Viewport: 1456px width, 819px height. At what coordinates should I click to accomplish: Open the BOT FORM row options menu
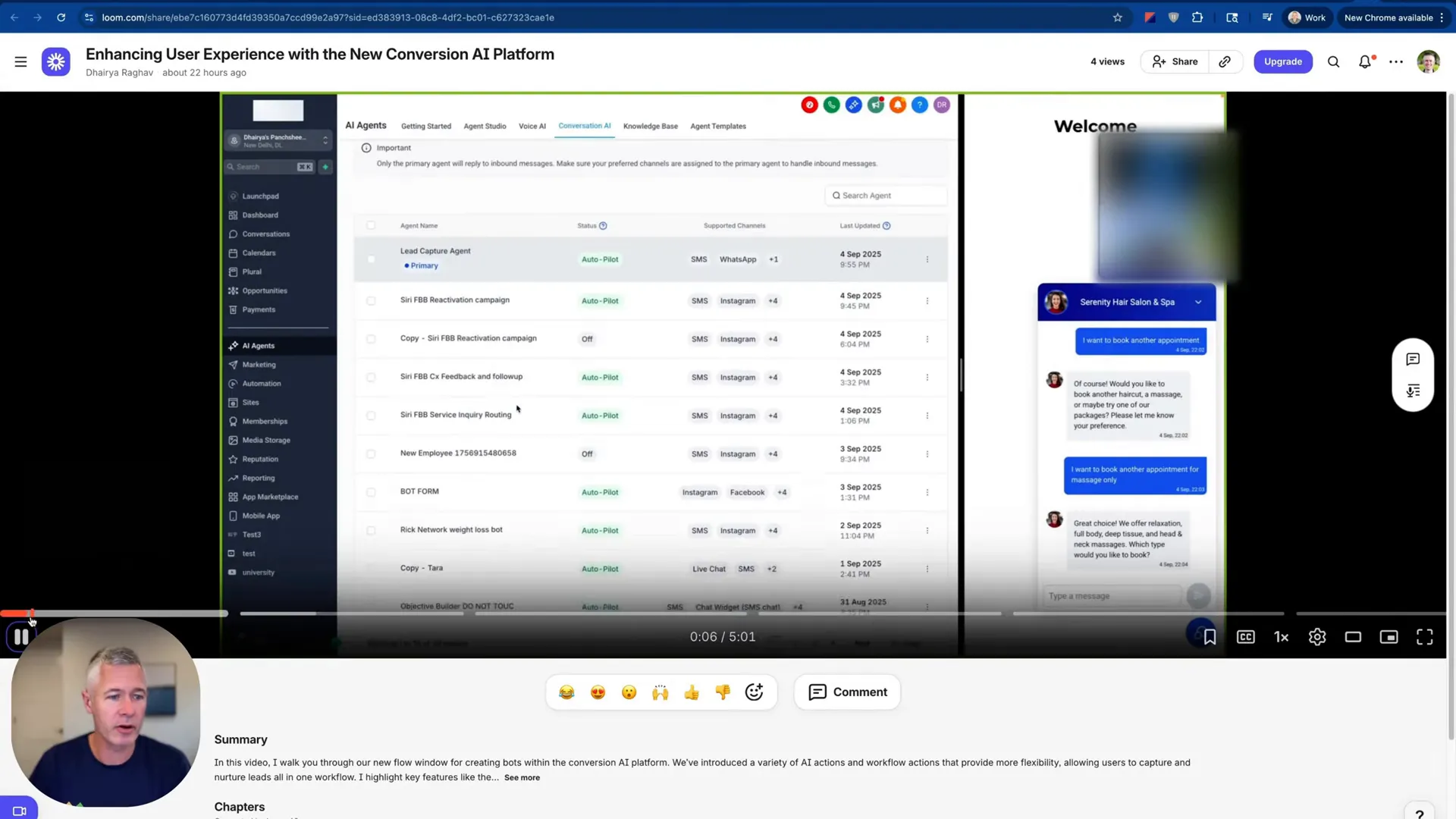(x=927, y=492)
